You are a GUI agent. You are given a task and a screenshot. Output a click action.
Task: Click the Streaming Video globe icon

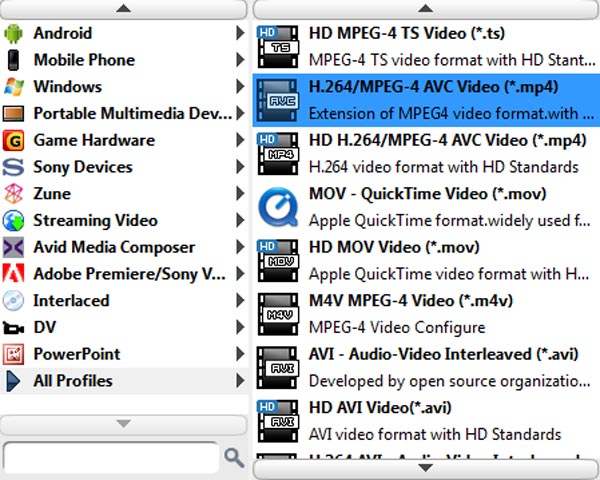[13, 220]
